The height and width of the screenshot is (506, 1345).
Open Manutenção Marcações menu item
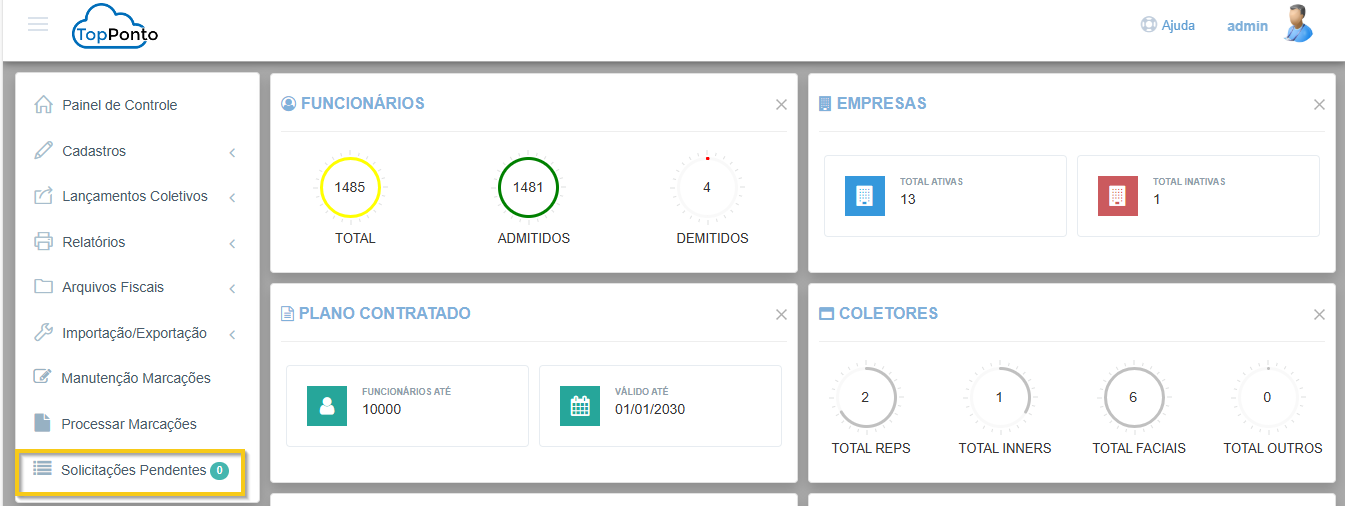click(135, 378)
